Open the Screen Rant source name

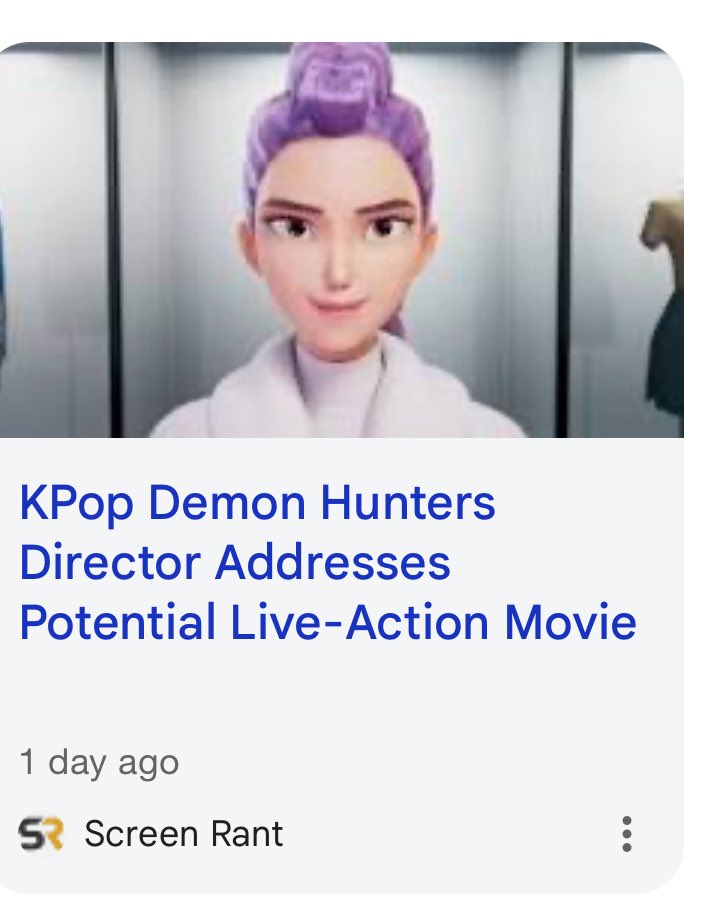pyautogui.click(x=183, y=834)
